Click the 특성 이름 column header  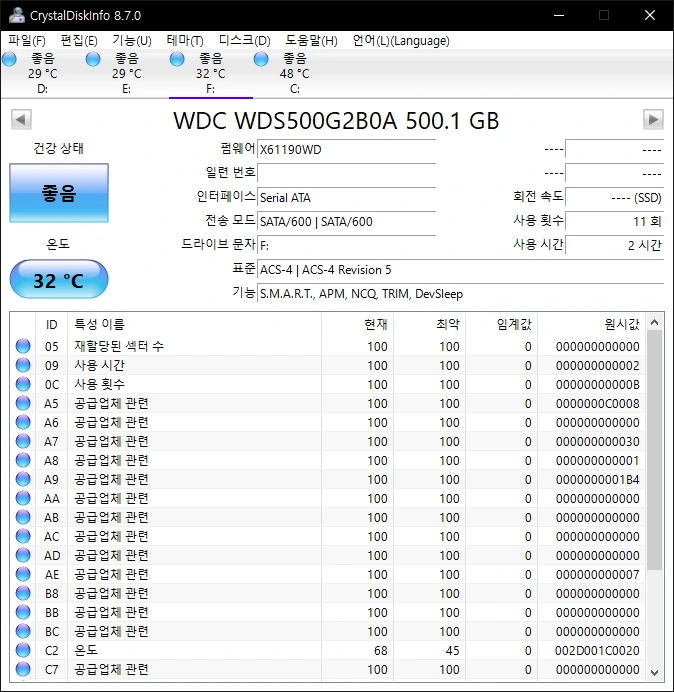(194, 324)
